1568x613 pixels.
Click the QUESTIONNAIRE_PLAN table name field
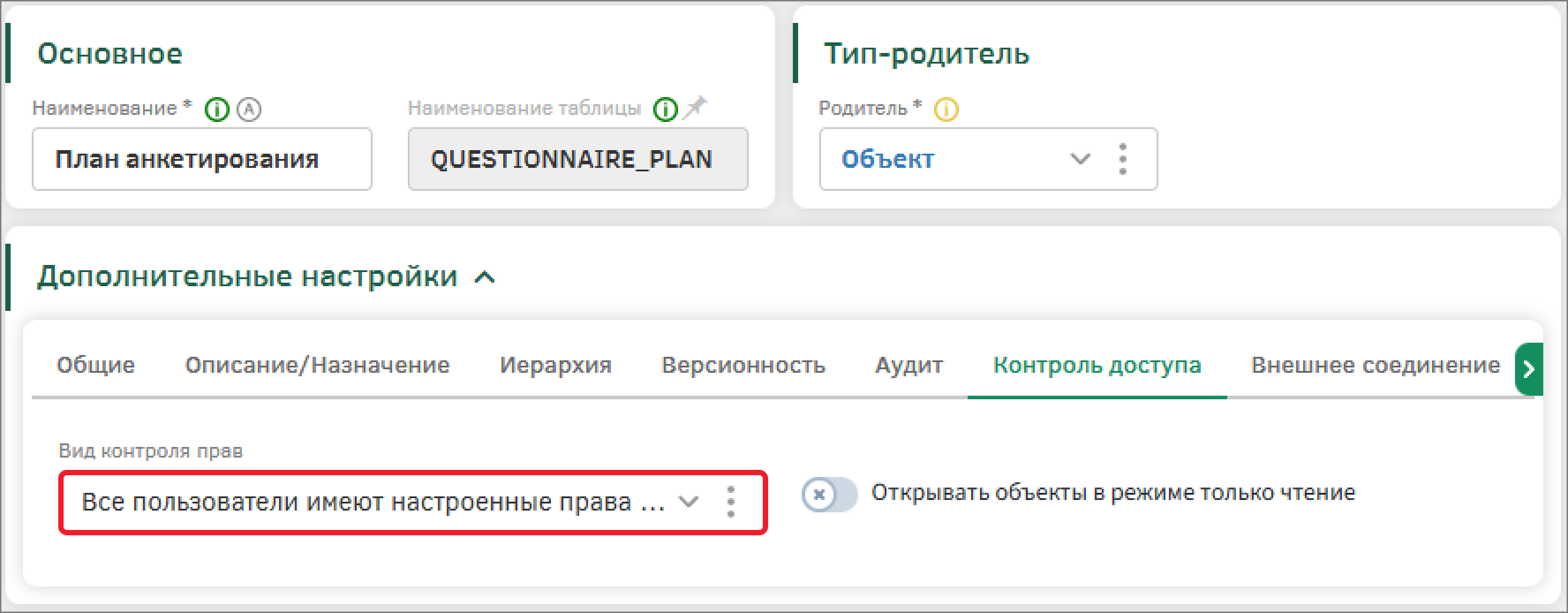tap(577, 160)
